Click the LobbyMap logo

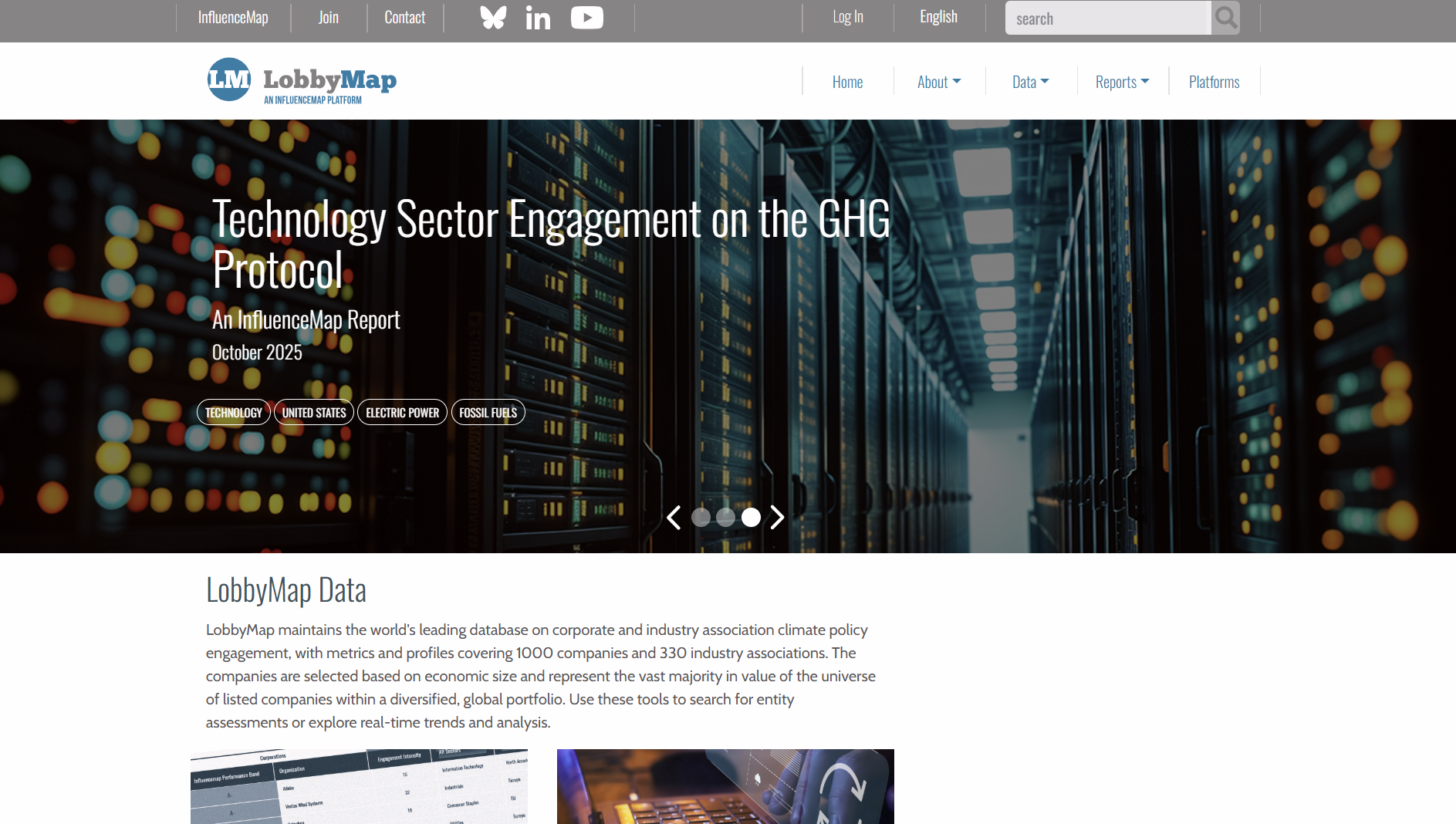[302, 80]
